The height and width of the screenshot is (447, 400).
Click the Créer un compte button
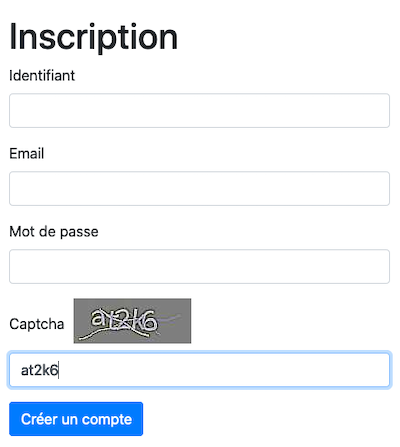(76, 419)
